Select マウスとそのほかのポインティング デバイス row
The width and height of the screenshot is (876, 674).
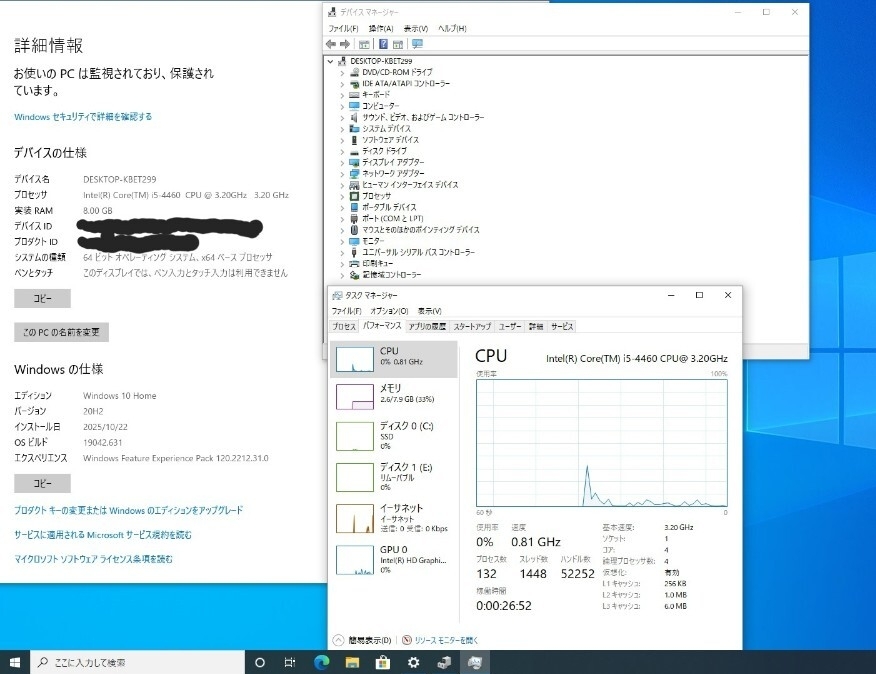(420, 230)
